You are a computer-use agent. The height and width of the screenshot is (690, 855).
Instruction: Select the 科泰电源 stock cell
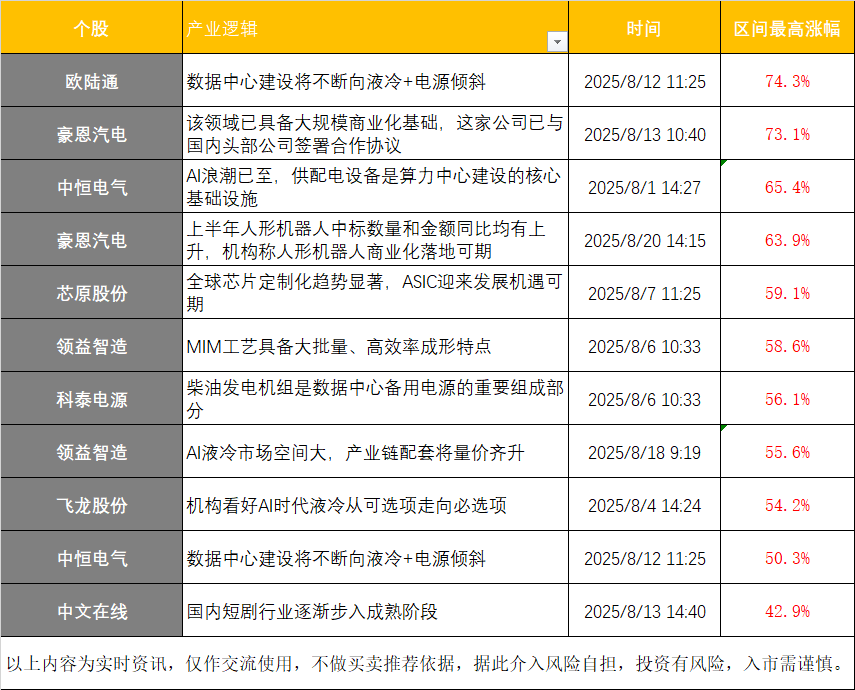pyautogui.click(x=92, y=398)
